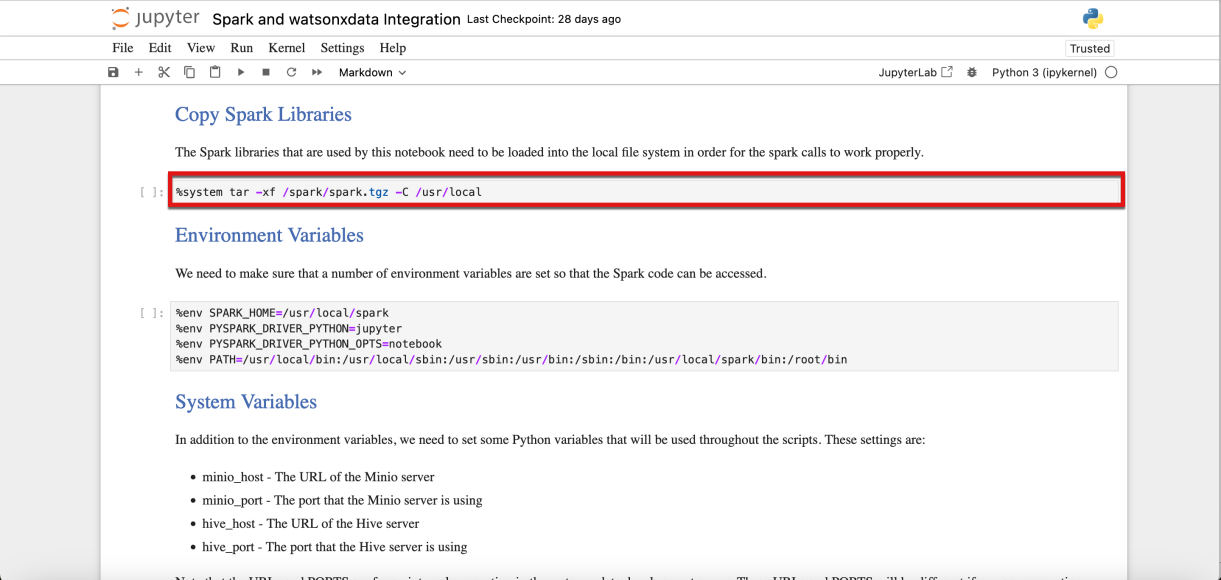Image resolution: width=1221 pixels, height=580 pixels.
Task: Click the PYSPARK_DRIVER_PYTHON_OPTS=notebook line
Action: tap(309, 344)
